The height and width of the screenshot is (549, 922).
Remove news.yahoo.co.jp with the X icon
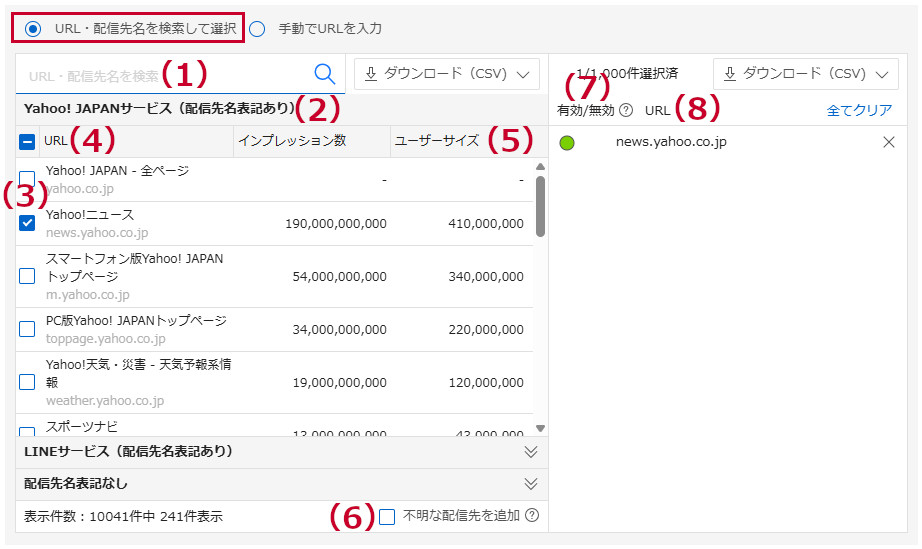[x=888, y=142]
